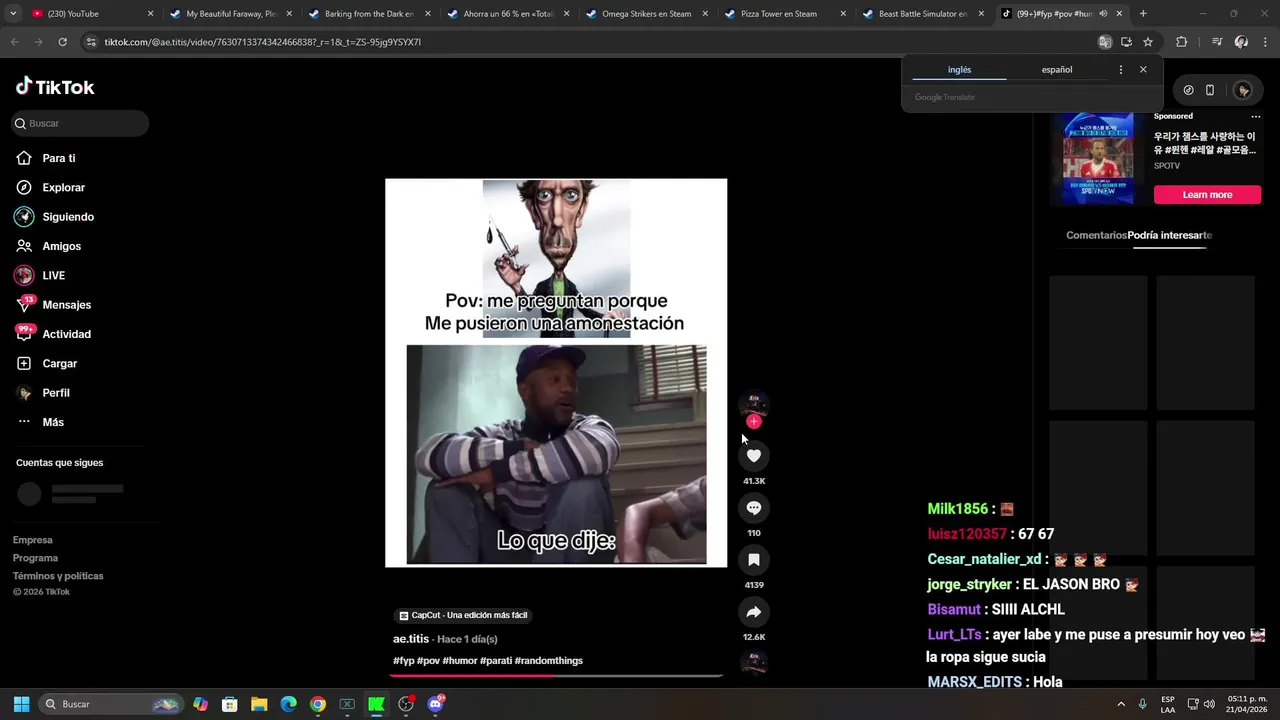Viewport: 1280px width, 720px height.
Task: Switch to the Pizza Tower en Steam tab
Action: click(784, 14)
